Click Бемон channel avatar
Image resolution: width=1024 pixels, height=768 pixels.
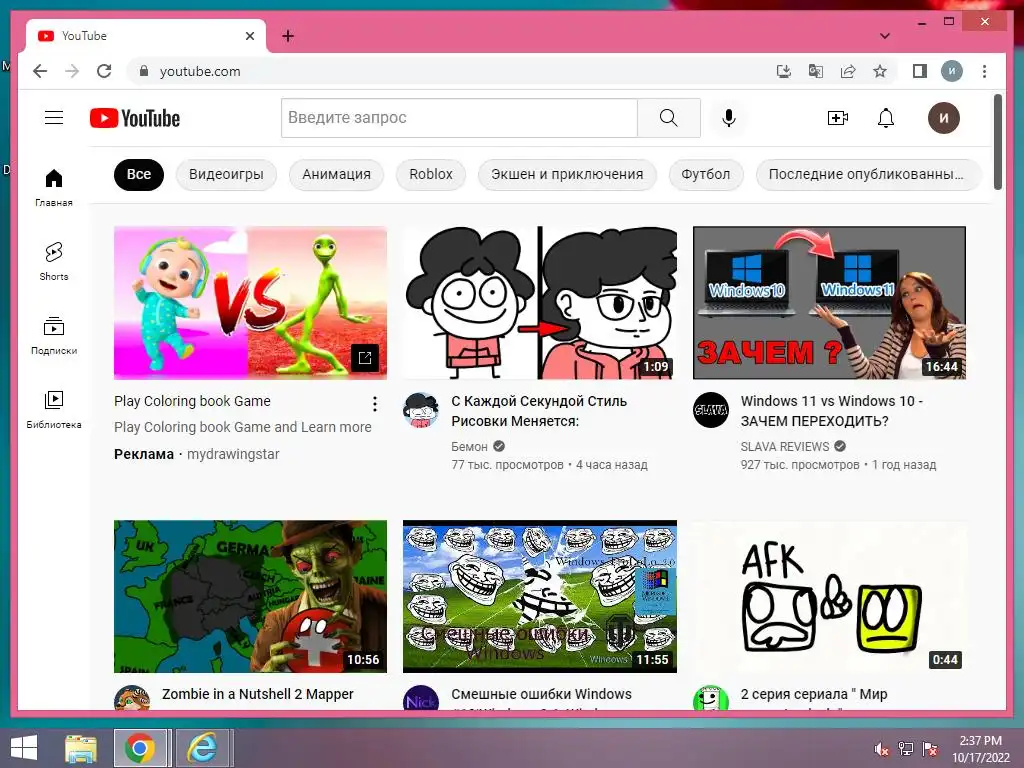point(421,410)
